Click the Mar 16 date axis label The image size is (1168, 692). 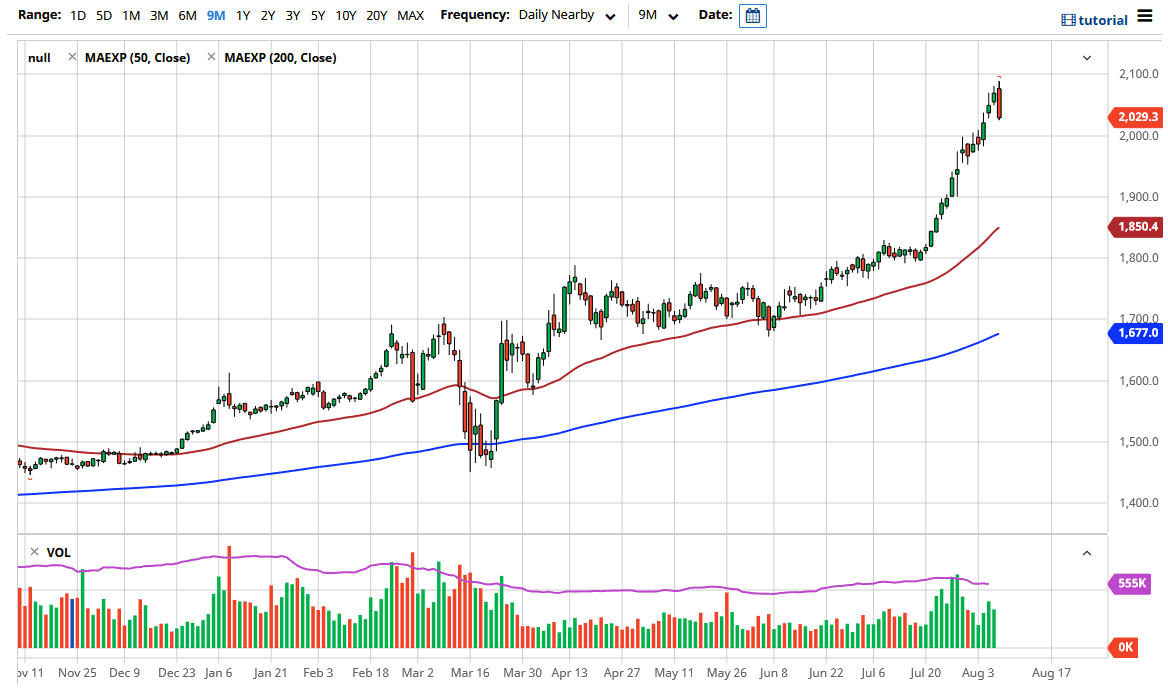(470, 673)
